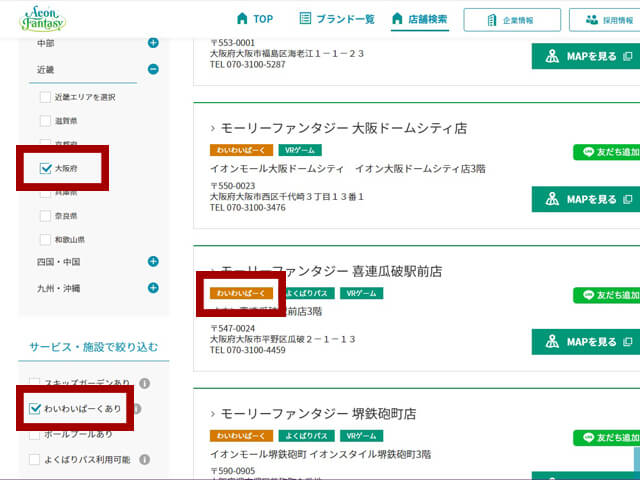
Task: Open 採用情報 recruitment information
Action: click(604, 20)
